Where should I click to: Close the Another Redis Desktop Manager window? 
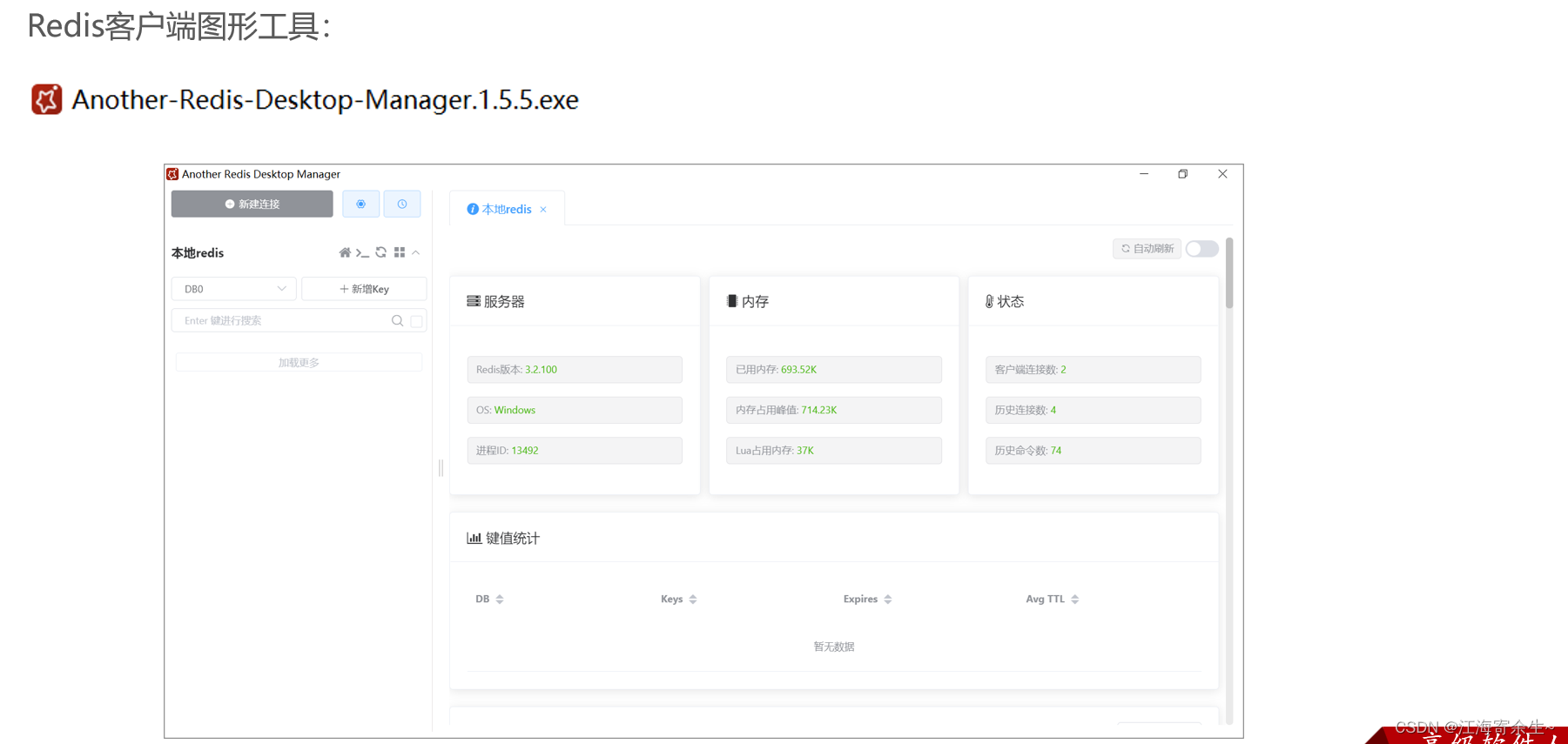(1222, 174)
